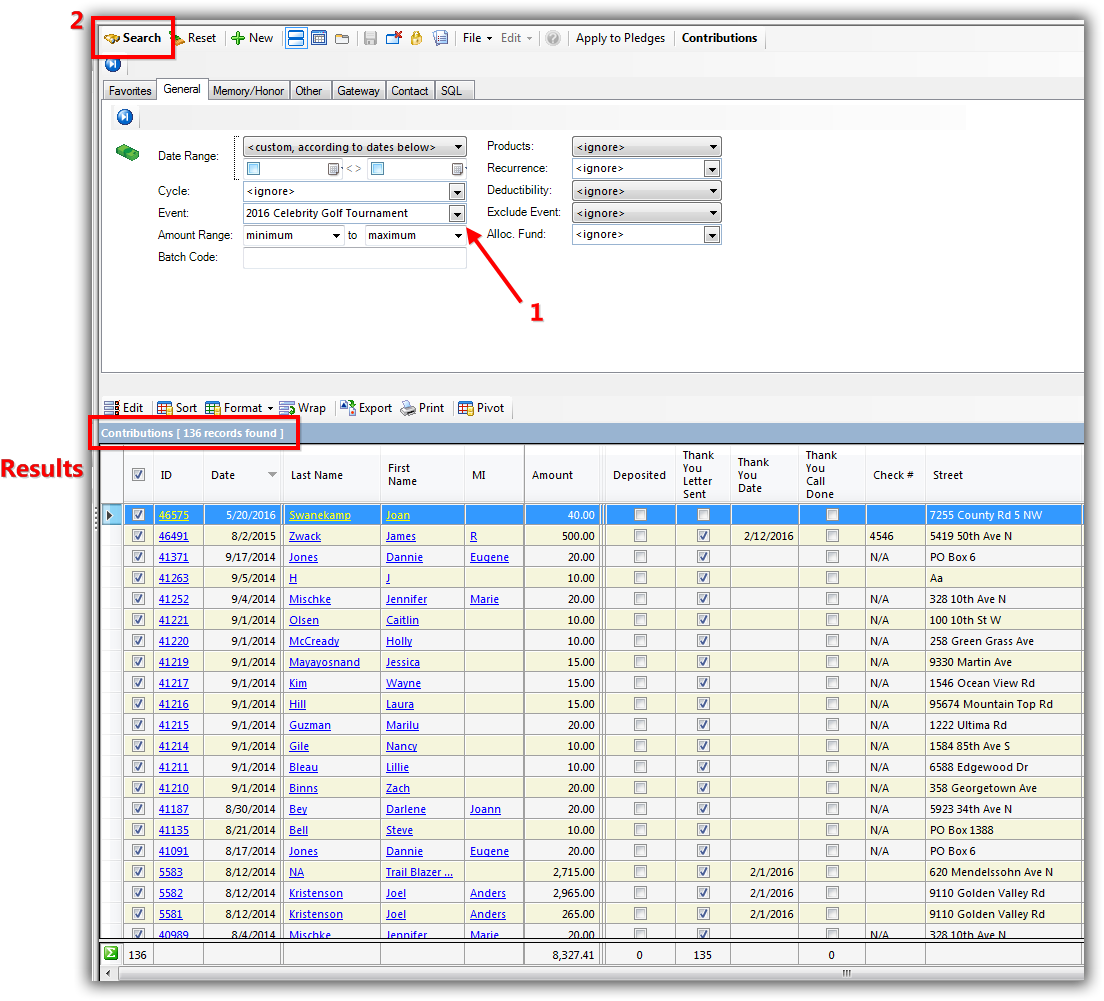
Task: Toggle the select-all checkbox in grid header
Action: (x=139, y=475)
